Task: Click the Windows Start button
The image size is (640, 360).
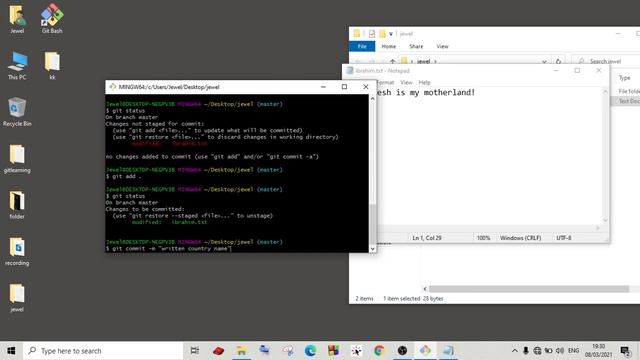Action: click(x=11, y=351)
